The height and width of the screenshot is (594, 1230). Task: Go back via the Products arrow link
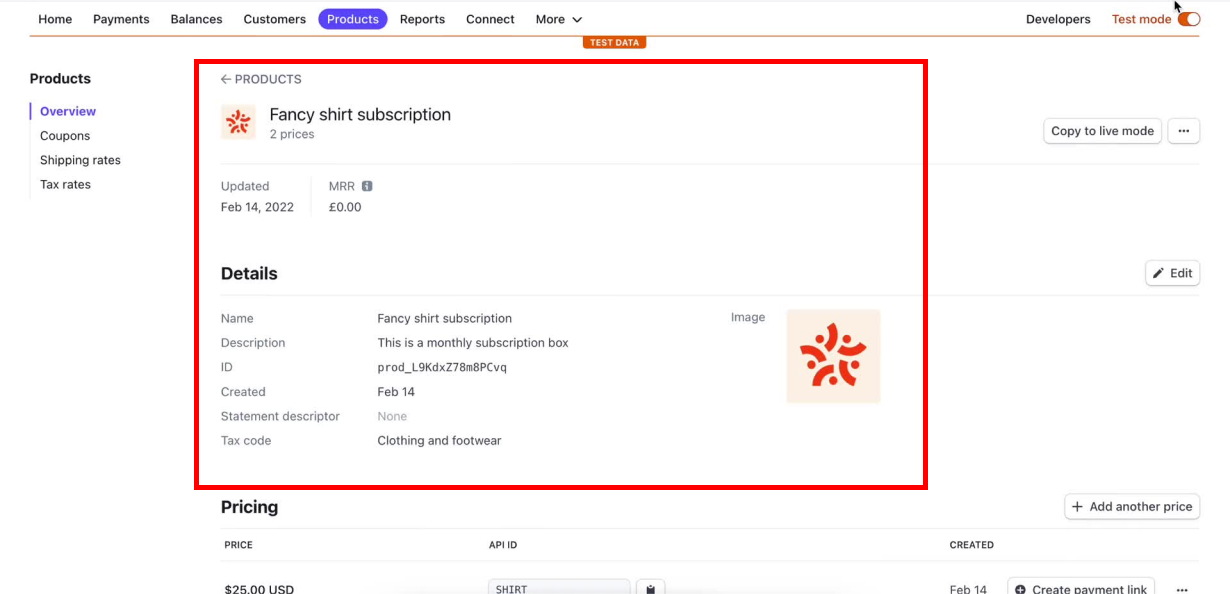pos(261,79)
